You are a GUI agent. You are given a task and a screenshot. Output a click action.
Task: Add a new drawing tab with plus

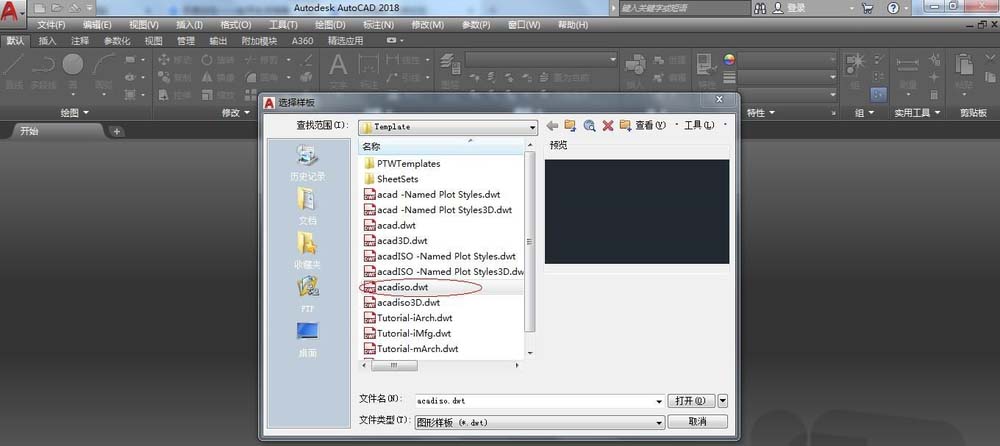tap(117, 131)
